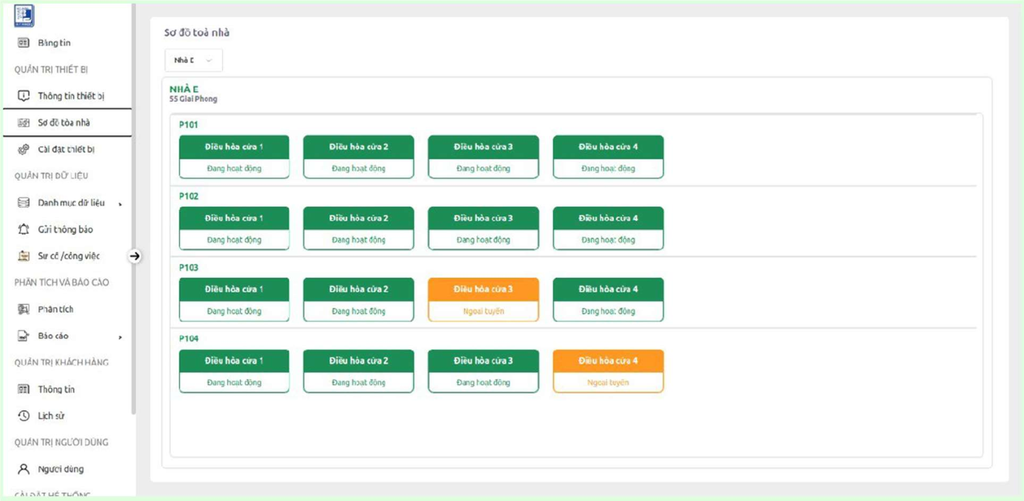Image resolution: width=1024 pixels, height=501 pixels.
Task: Click the Thông tin customer icon
Action: [24, 389]
